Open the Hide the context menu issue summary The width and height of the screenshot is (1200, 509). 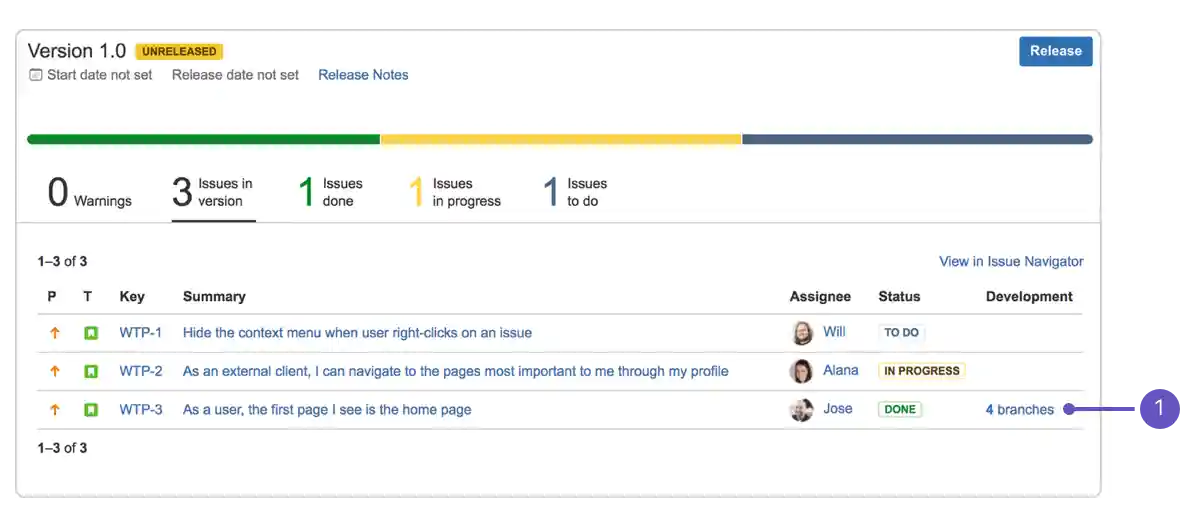357,333
